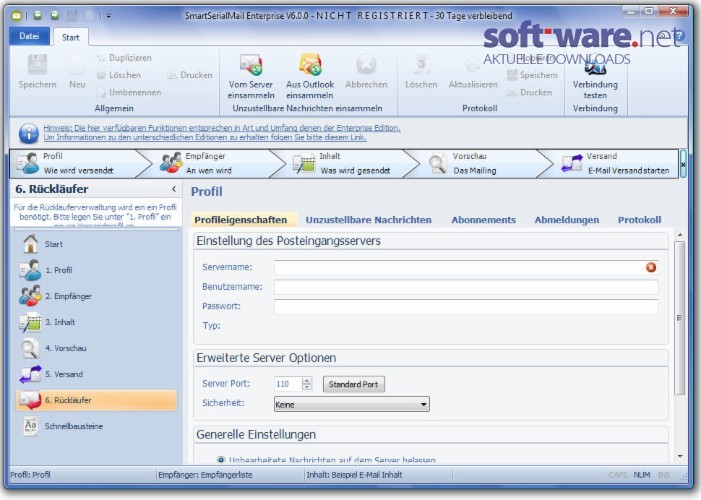The image size is (701, 500).
Task: Click Aus Outlook einsammeln icon
Action: click(x=310, y=65)
